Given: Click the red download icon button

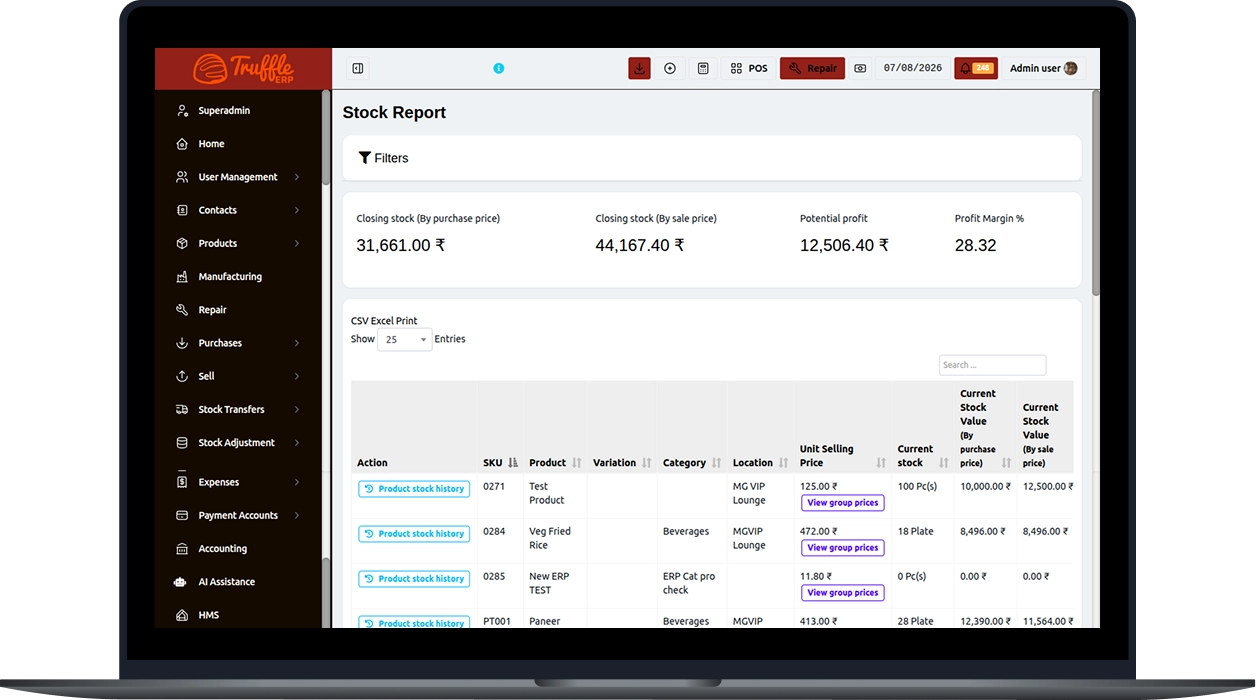Looking at the screenshot, I should [639, 68].
